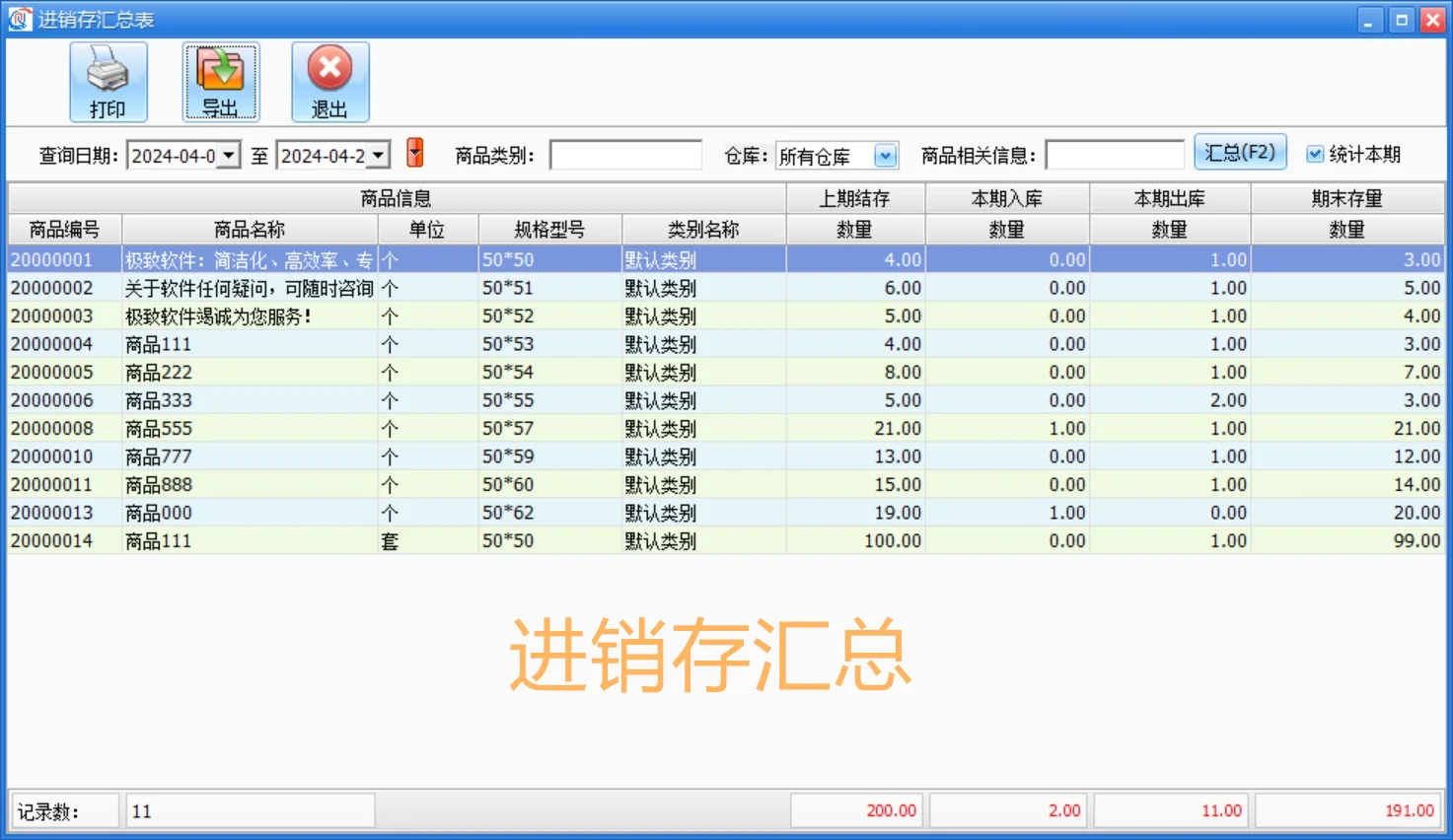Click the 打印 (Print) toolbar icon
The width and height of the screenshot is (1453, 840).
108,81
